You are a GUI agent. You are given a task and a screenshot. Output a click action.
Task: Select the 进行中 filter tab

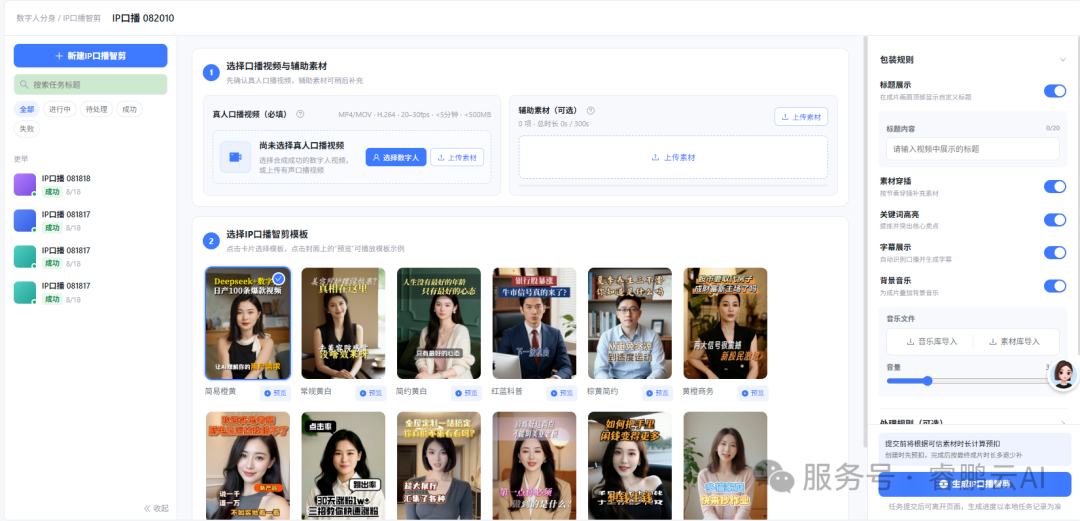tap(59, 109)
